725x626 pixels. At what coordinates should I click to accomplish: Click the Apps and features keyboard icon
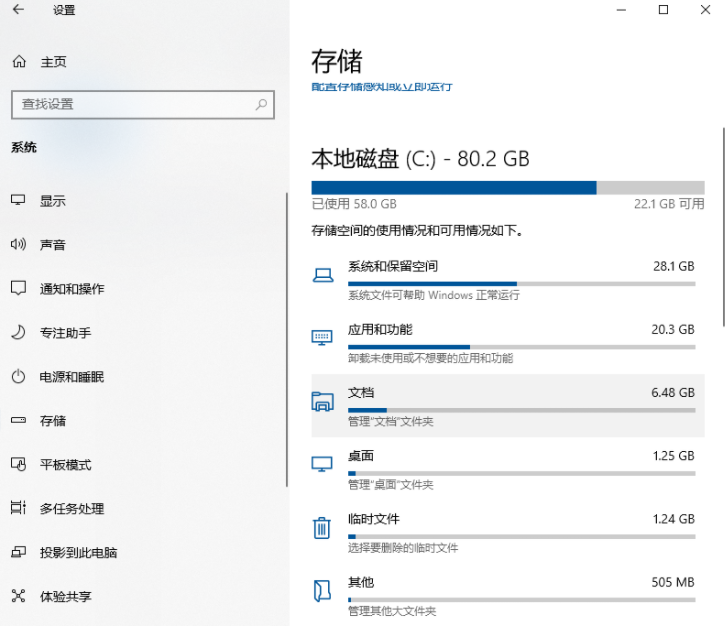click(x=322, y=338)
